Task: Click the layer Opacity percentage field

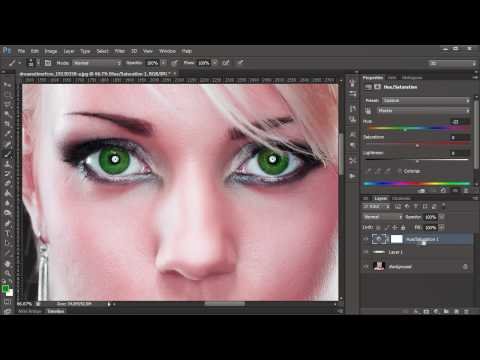Action: (x=430, y=217)
